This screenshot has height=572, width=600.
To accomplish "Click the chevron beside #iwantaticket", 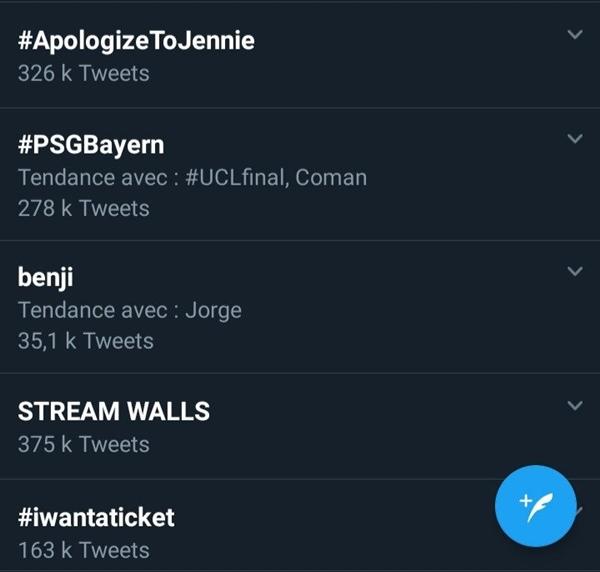I will pos(578,511).
